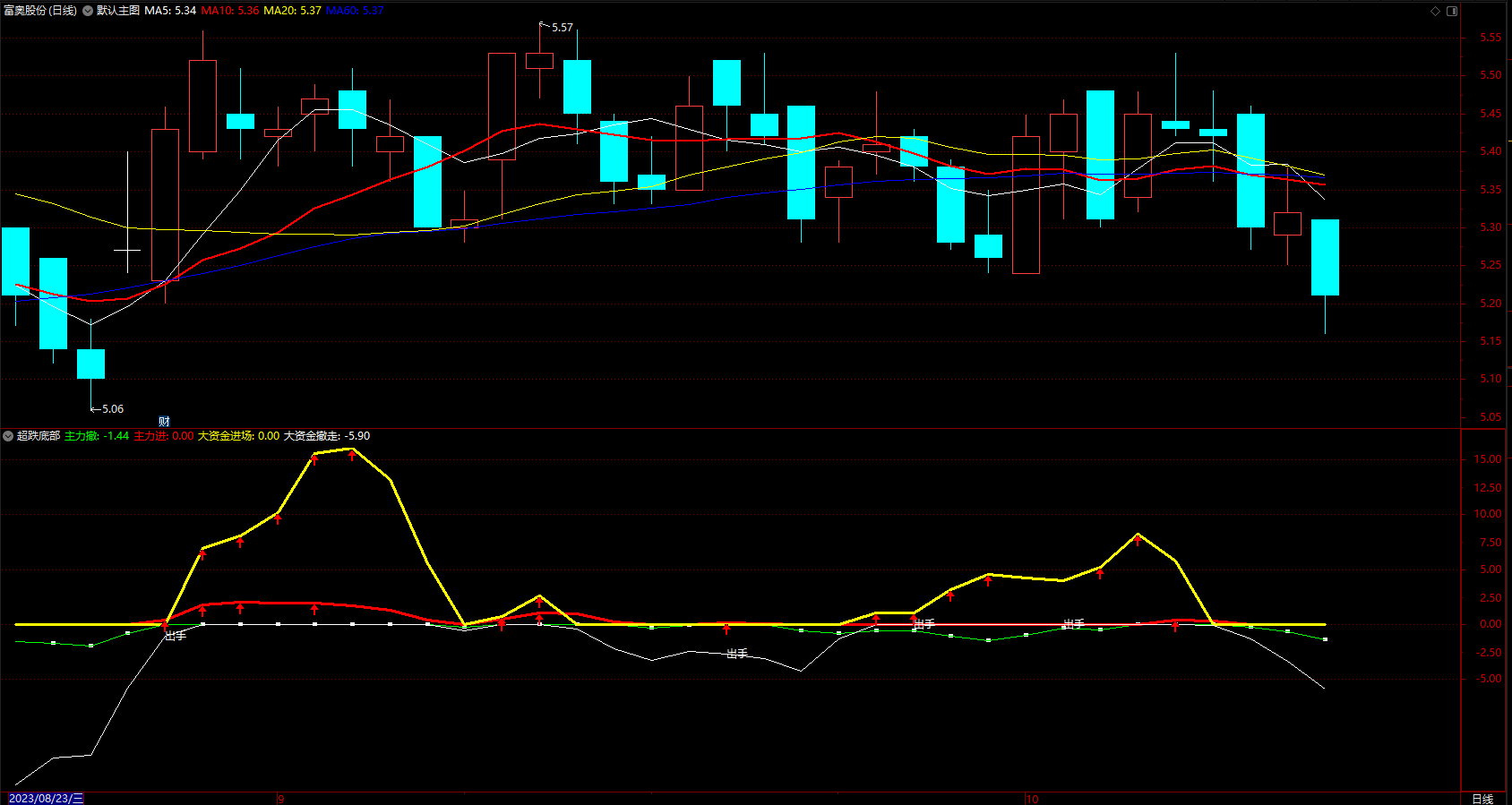Click the 主力撤: -1.44 value label

[97, 436]
